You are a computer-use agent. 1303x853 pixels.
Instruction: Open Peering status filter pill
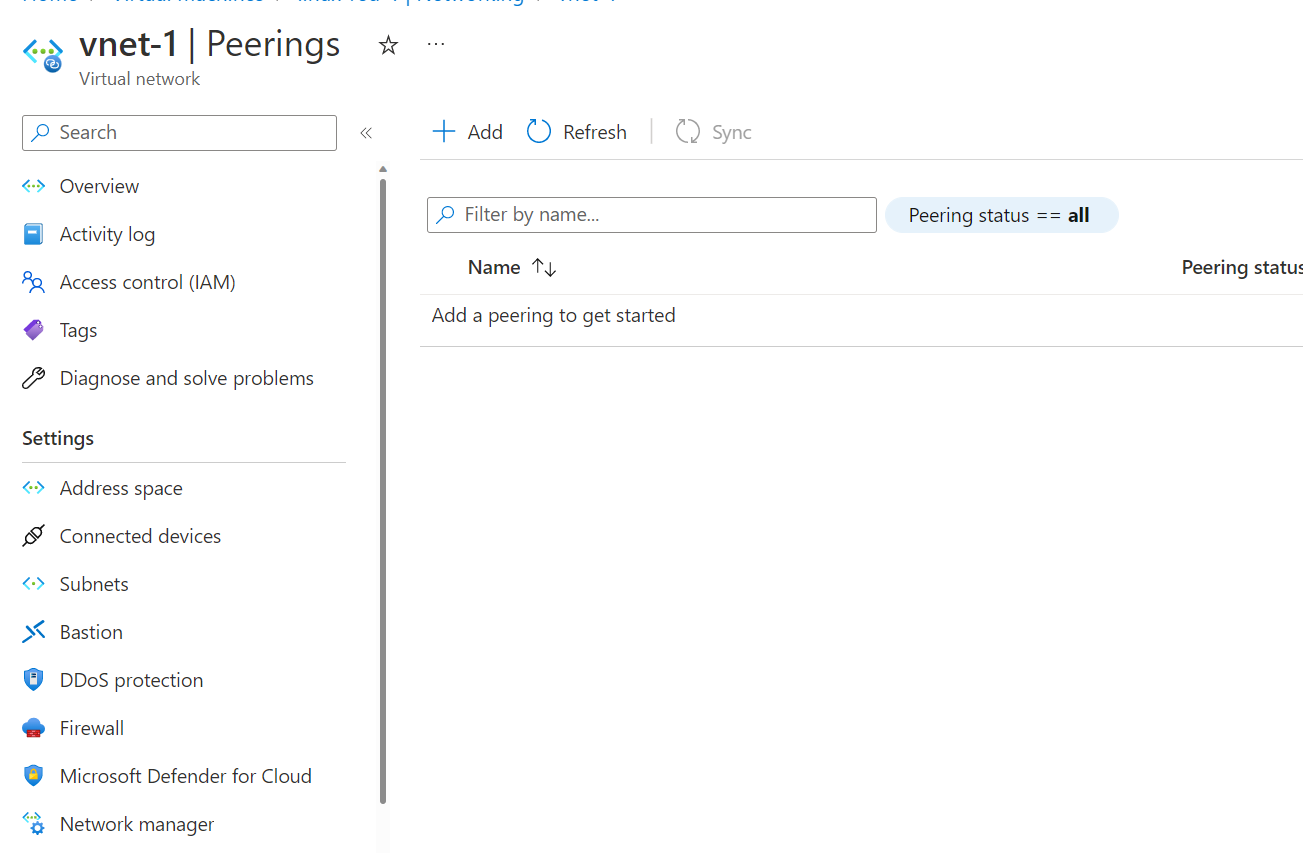(x=1000, y=215)
